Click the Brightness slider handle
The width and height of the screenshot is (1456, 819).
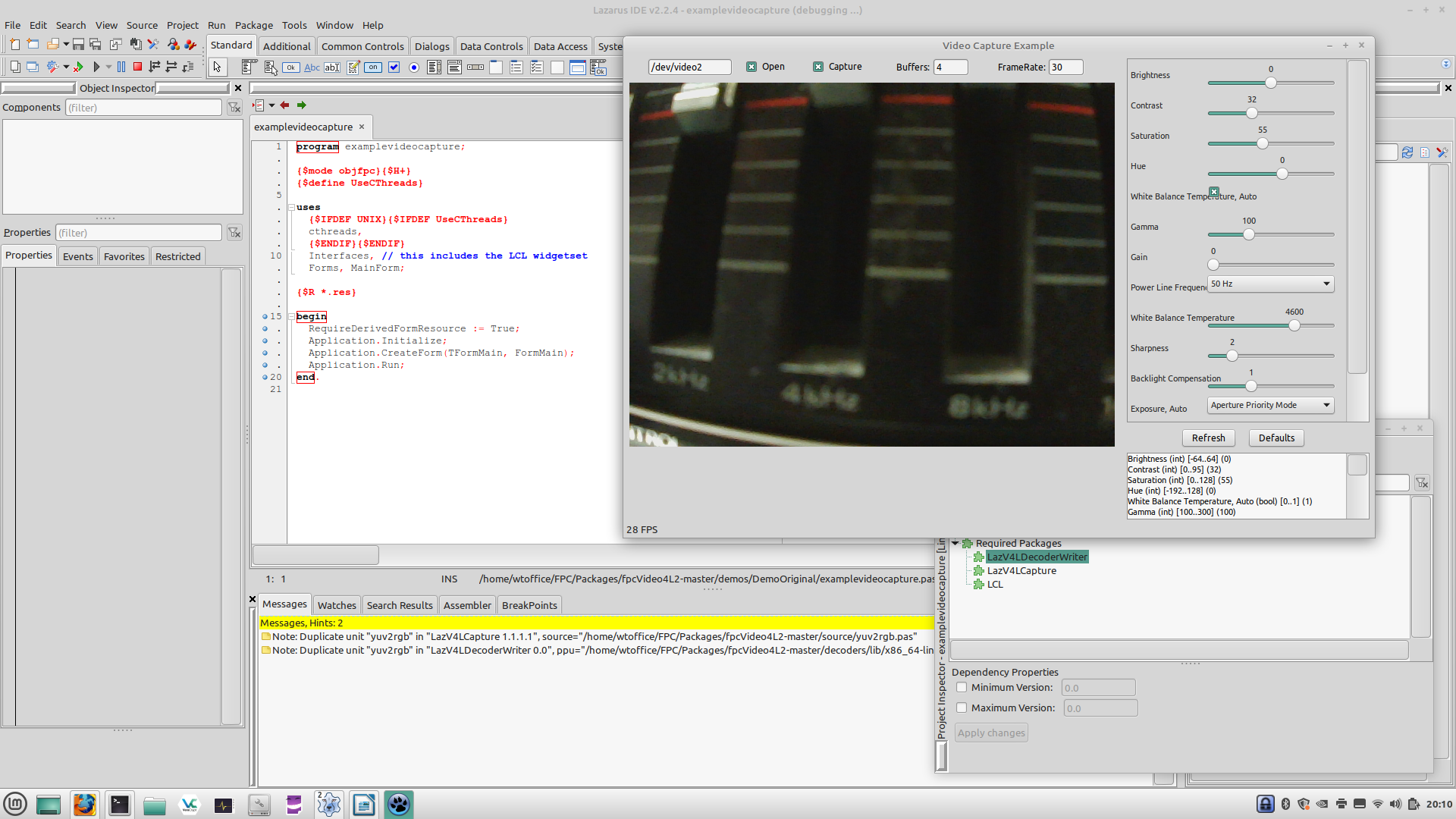(x=1271, y=83)
